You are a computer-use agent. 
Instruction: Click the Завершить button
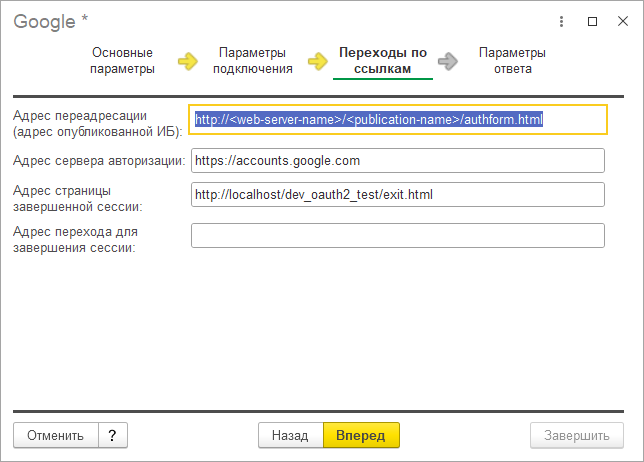click(x=576, y=435)
